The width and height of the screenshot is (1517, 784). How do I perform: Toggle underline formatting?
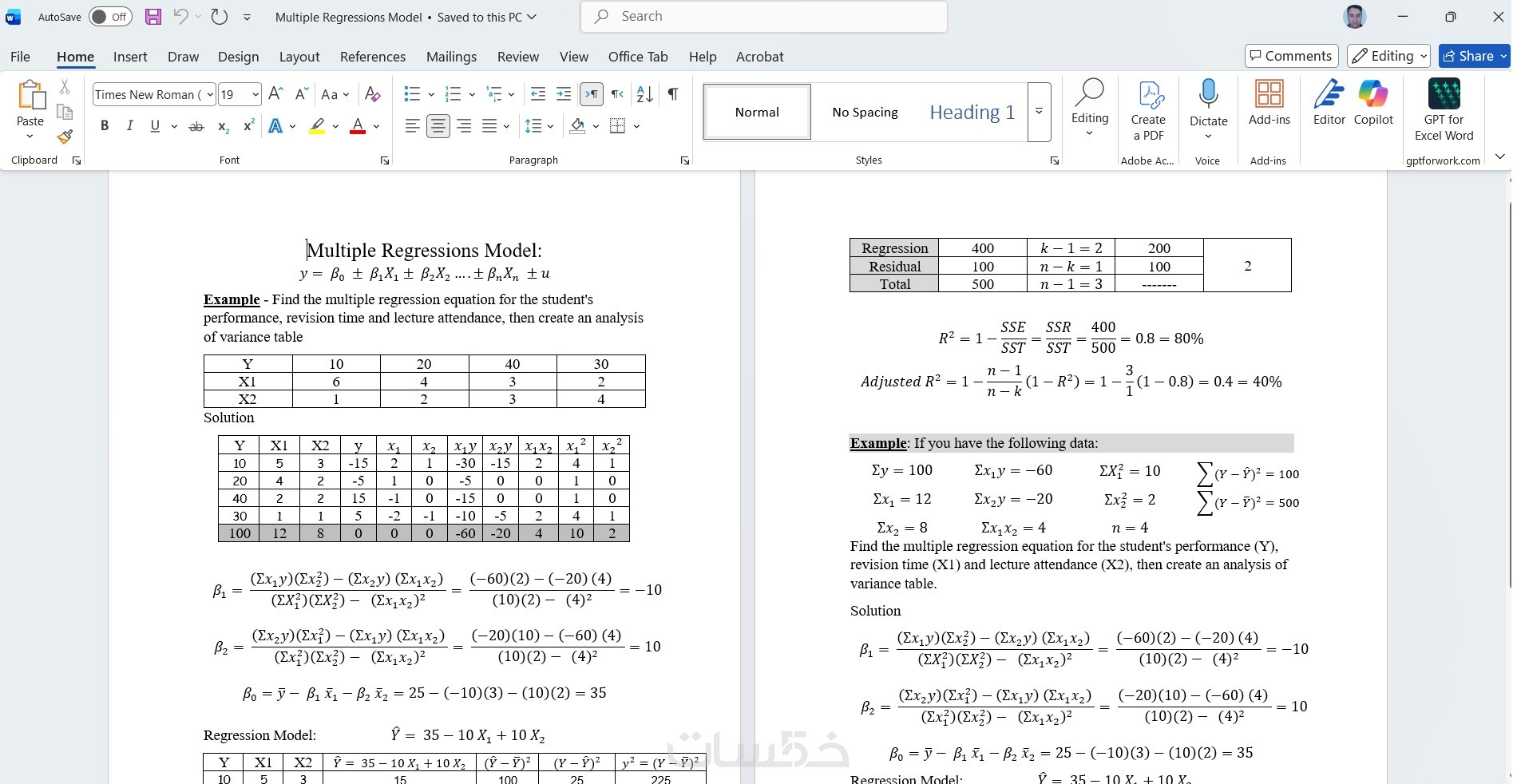click(x=155, y=126)
